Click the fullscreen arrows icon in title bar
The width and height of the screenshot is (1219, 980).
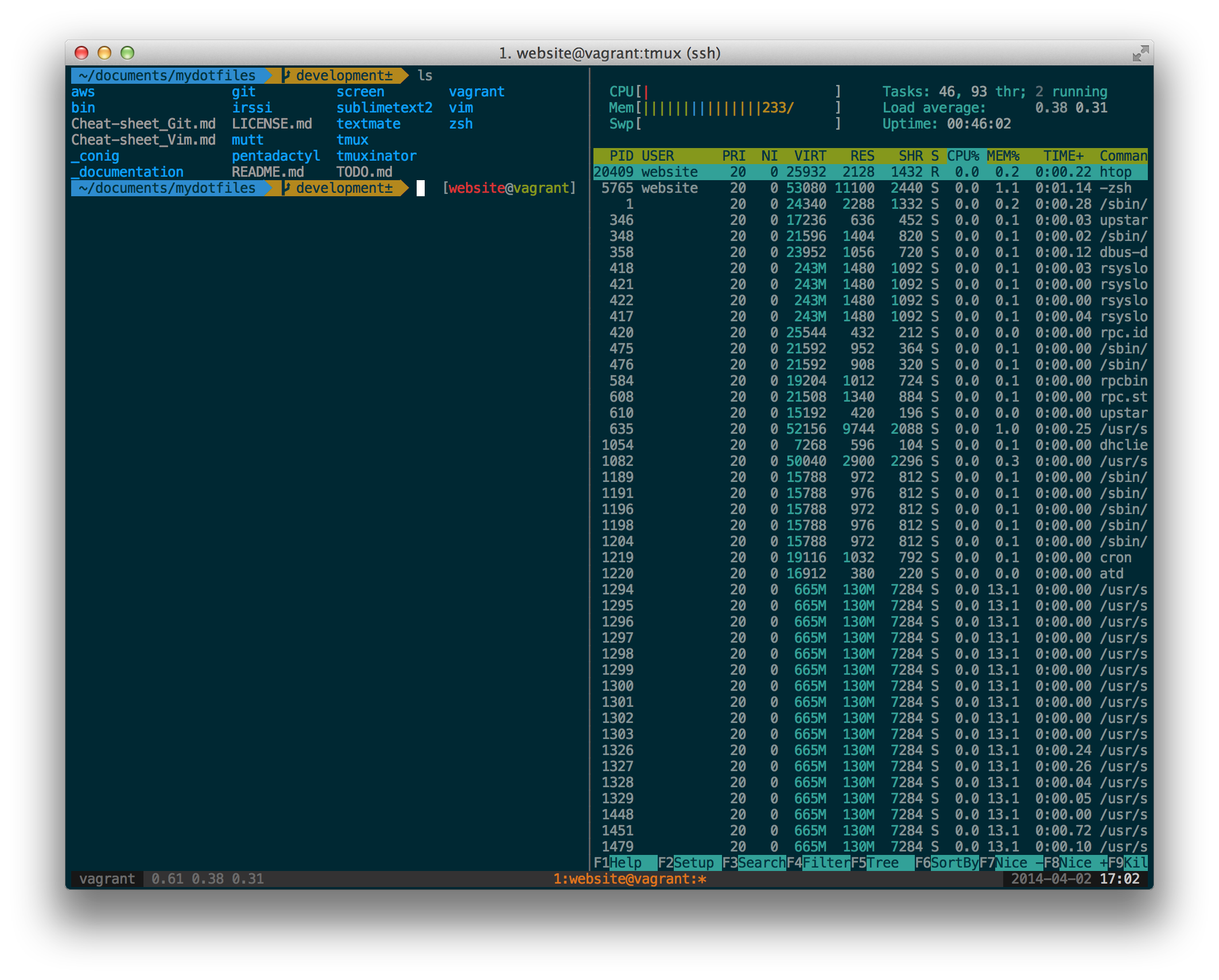coord(1140,53)
